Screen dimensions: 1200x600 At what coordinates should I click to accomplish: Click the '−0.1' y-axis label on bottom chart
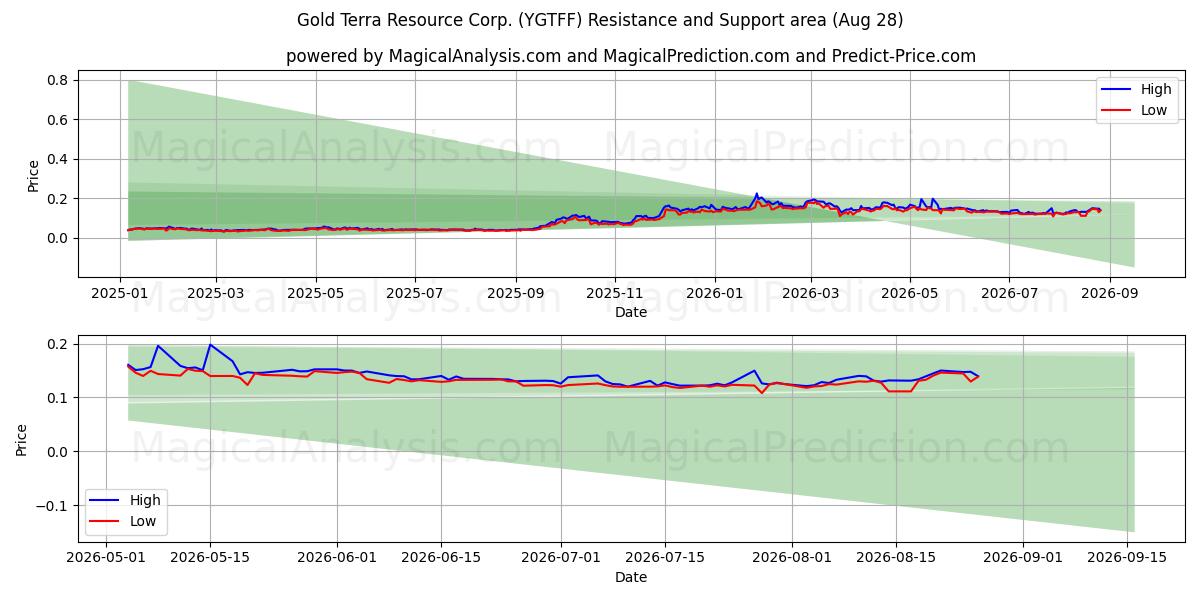[x=52, y=506]
